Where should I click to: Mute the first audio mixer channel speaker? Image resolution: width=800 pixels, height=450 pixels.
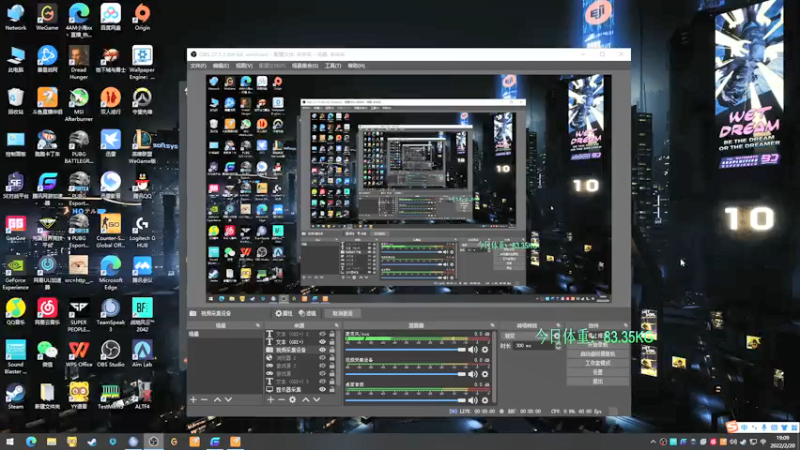click(474, 349)
